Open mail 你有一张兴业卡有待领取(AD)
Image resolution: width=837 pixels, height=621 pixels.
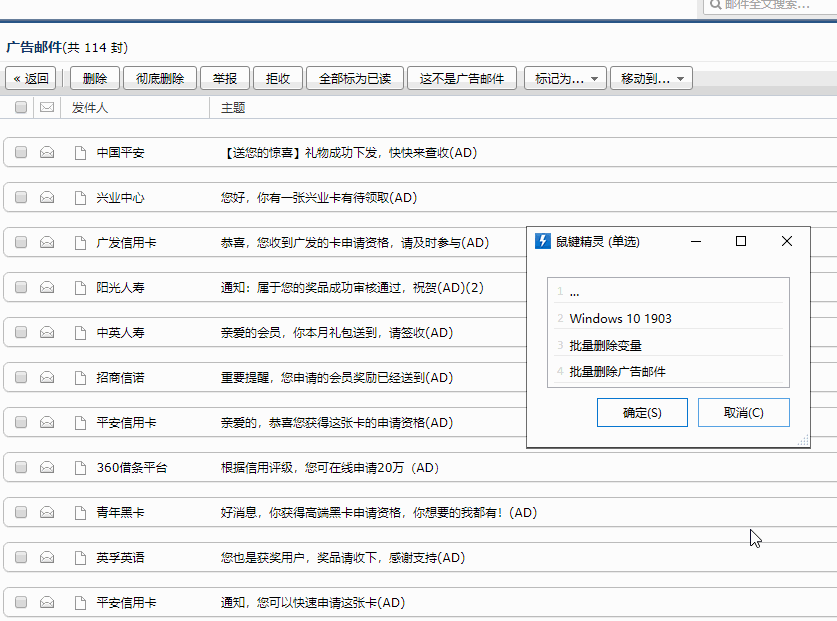[x=319, y=198]
